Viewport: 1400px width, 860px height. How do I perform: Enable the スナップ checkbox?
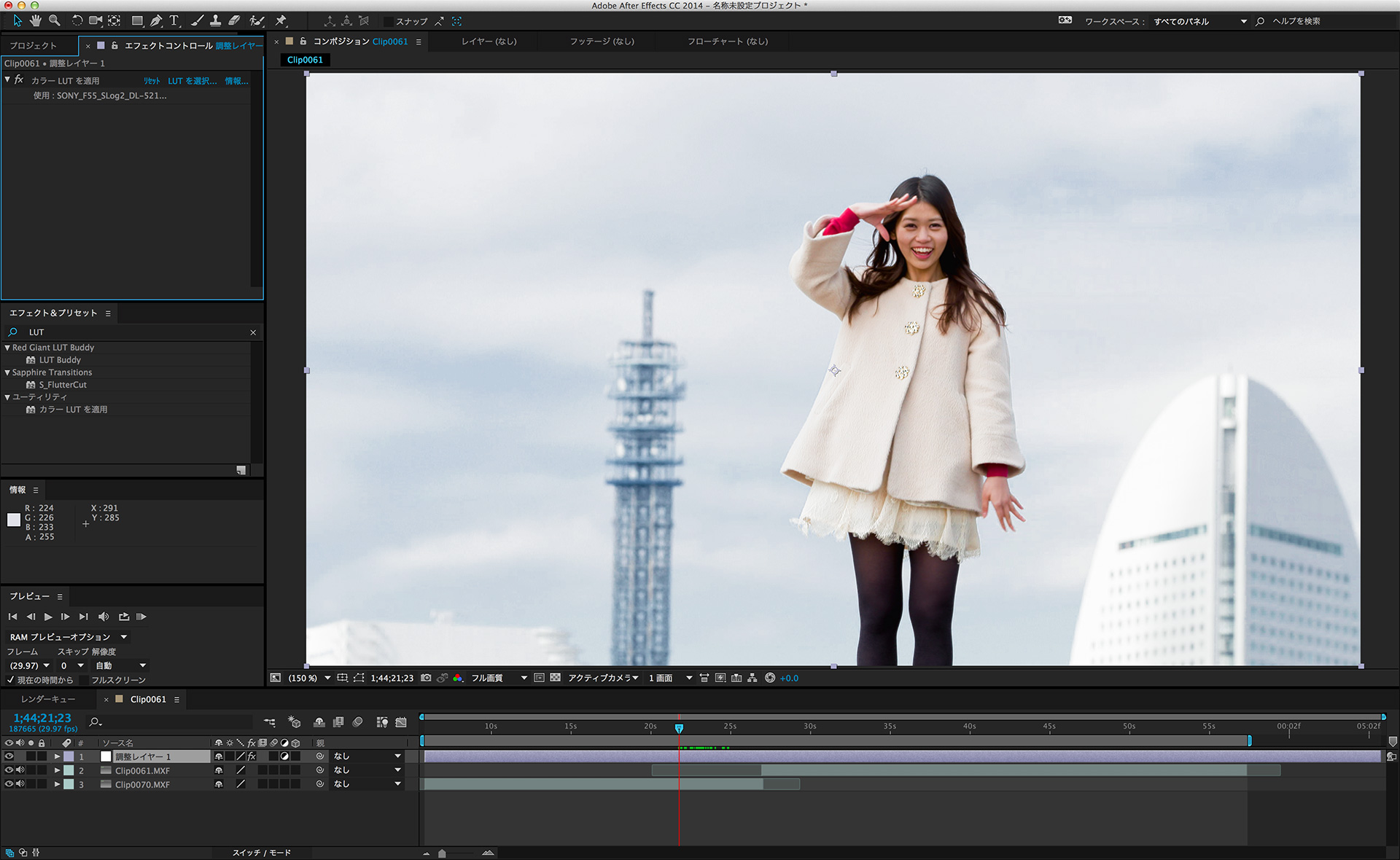point(389,22)
